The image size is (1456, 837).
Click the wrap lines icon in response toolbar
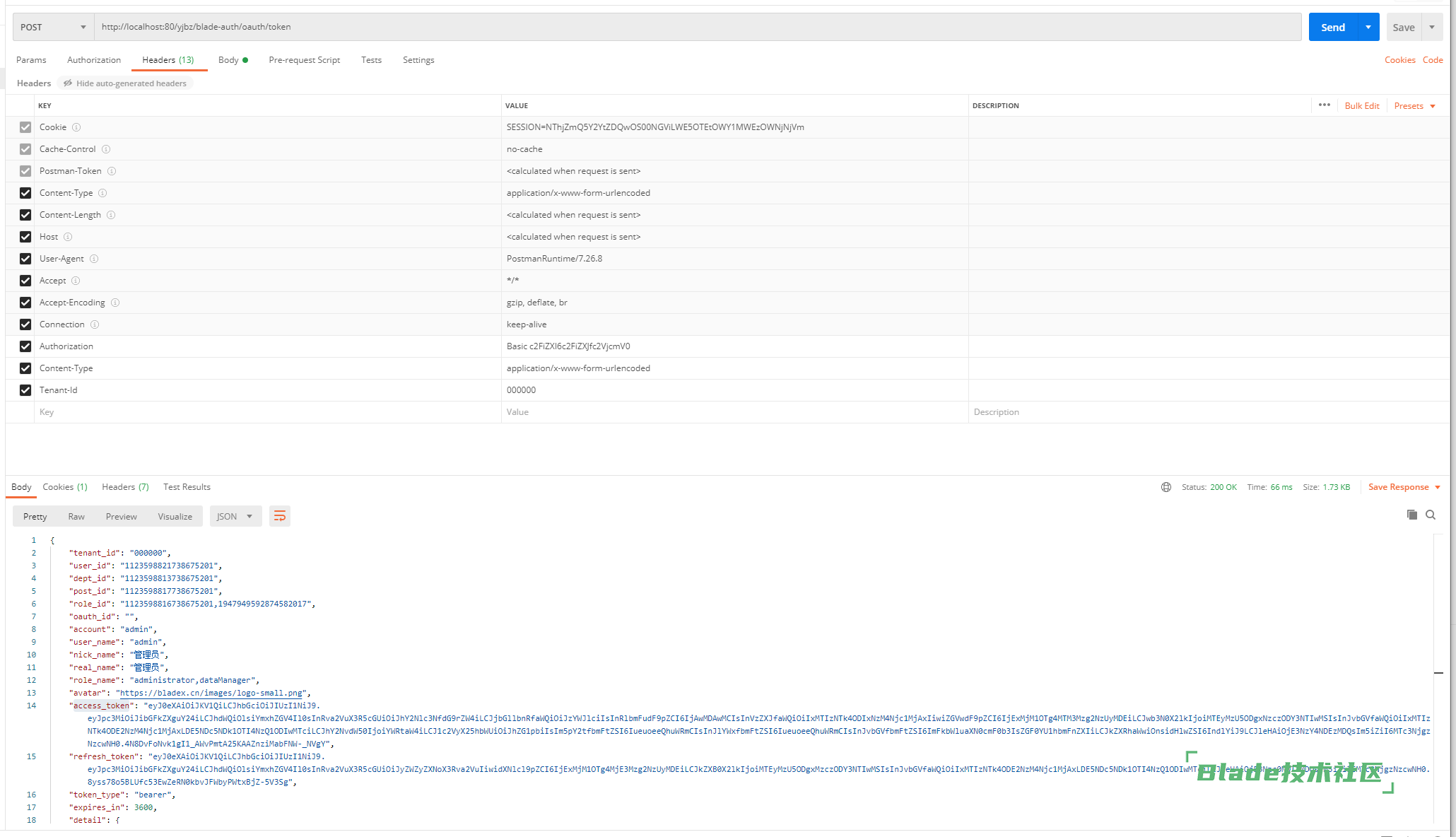coord(280,516)
